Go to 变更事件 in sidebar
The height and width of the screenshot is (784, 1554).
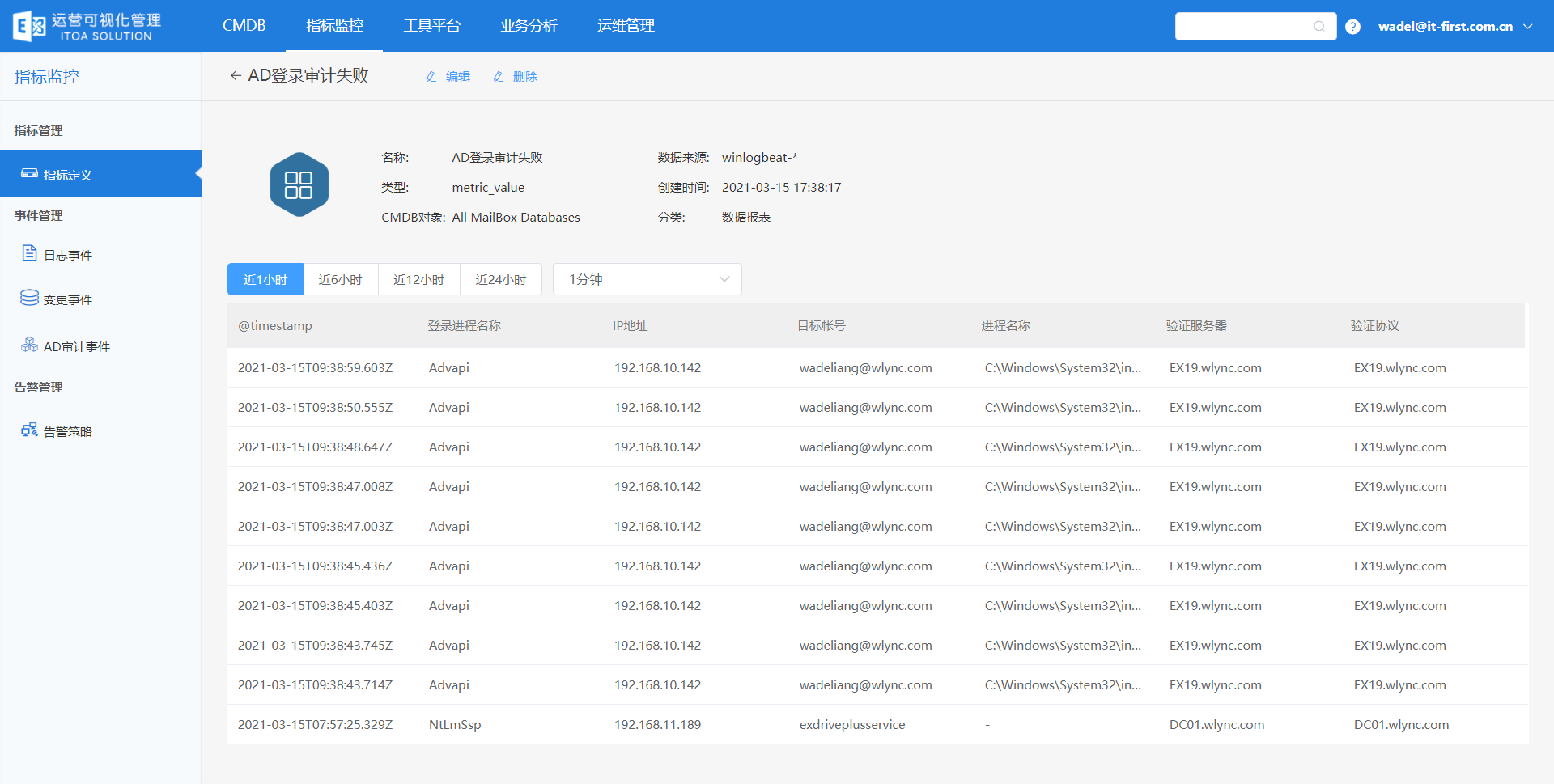68,299
